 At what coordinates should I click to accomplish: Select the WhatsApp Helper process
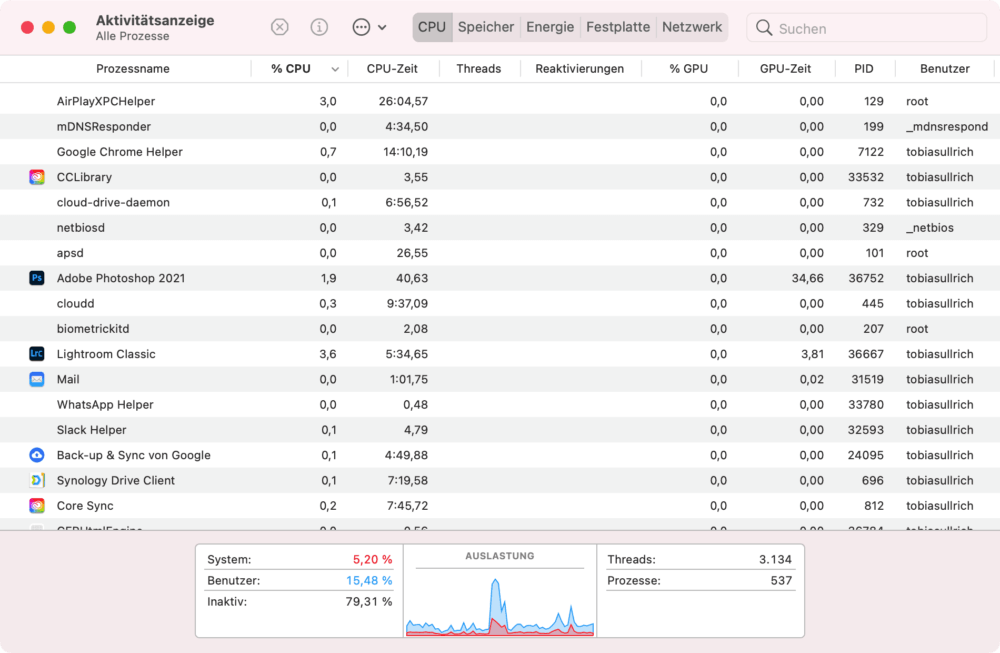pos(105,405)
